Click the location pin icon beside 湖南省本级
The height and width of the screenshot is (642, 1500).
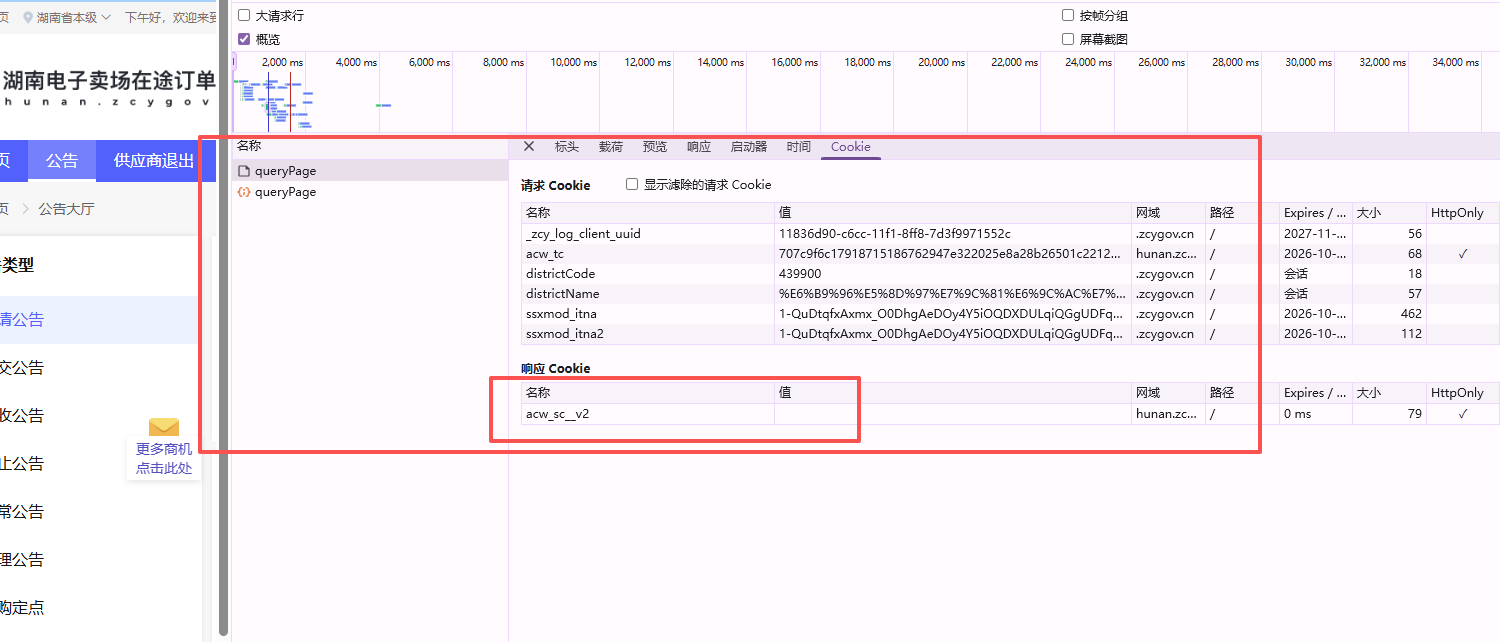point(28,18)
